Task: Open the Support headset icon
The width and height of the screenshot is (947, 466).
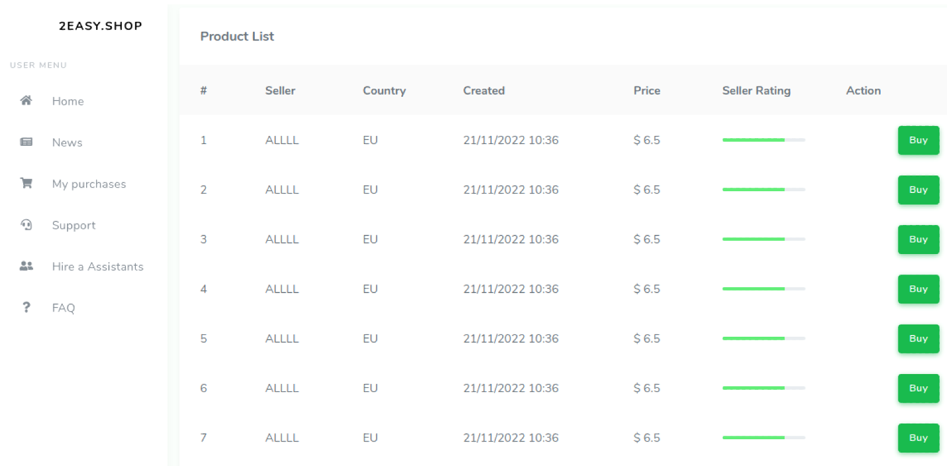Action: [27, 225]
